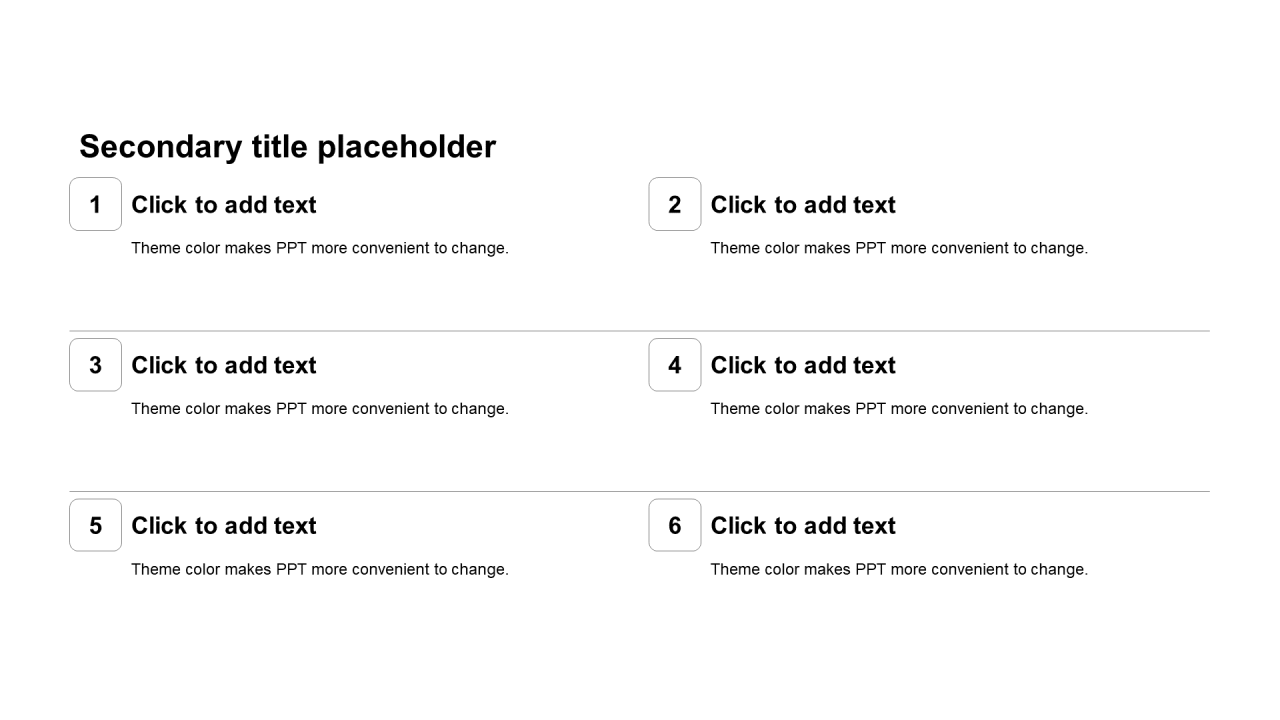This screenshot has width=1280, height=720.
Task: Click the numbered box labeled 5
Action: click(95, 525)
